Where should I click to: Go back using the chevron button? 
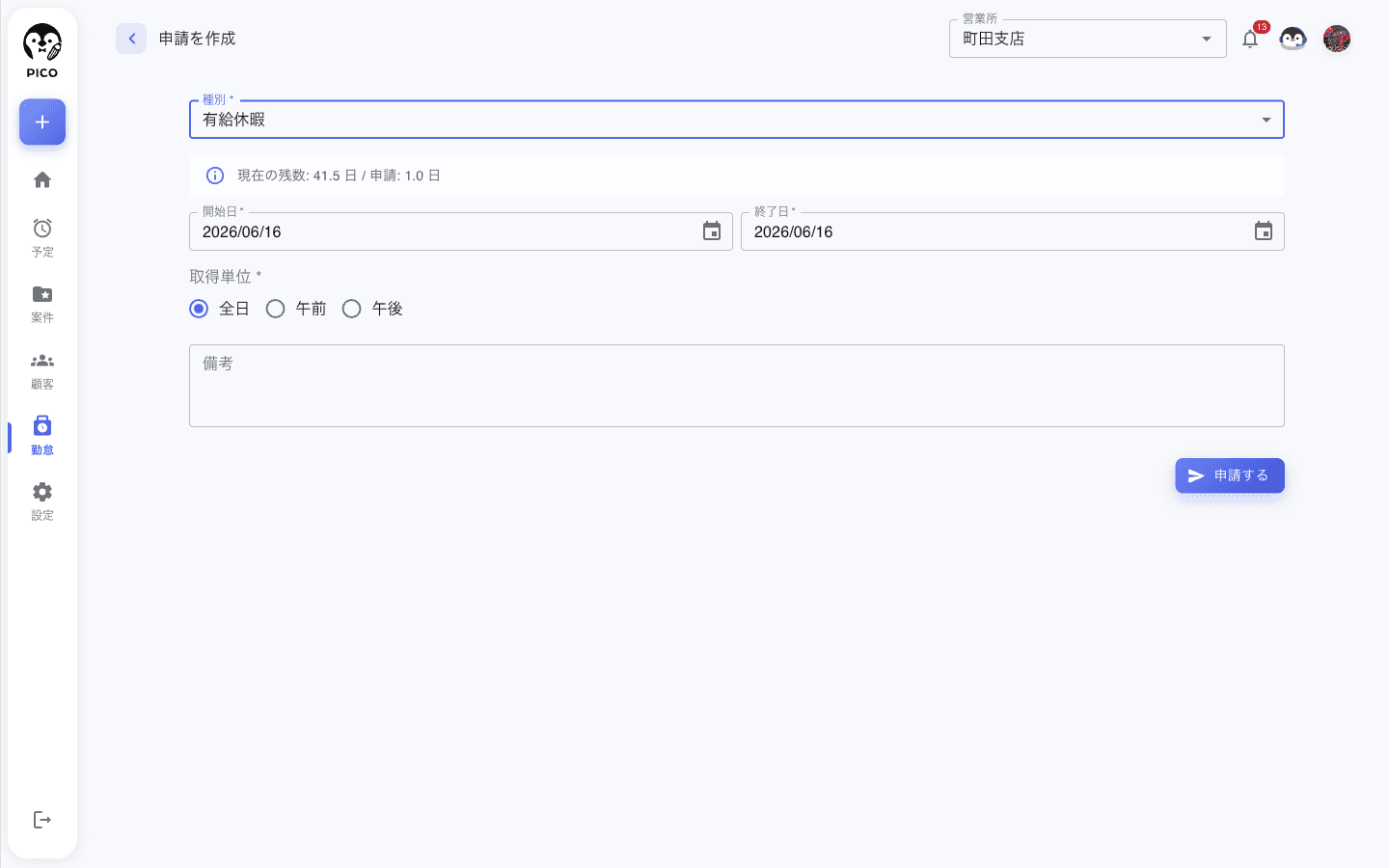[x=131, y=39]
